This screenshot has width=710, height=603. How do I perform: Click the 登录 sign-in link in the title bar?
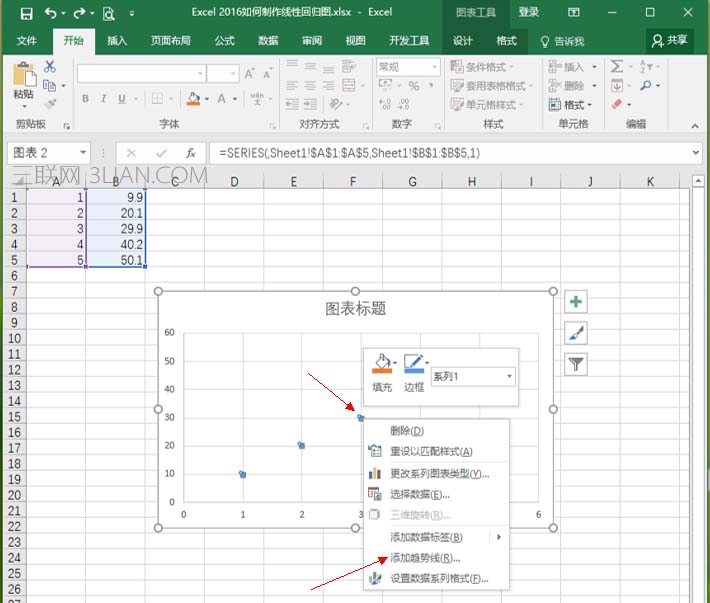(x=528, y=13)
